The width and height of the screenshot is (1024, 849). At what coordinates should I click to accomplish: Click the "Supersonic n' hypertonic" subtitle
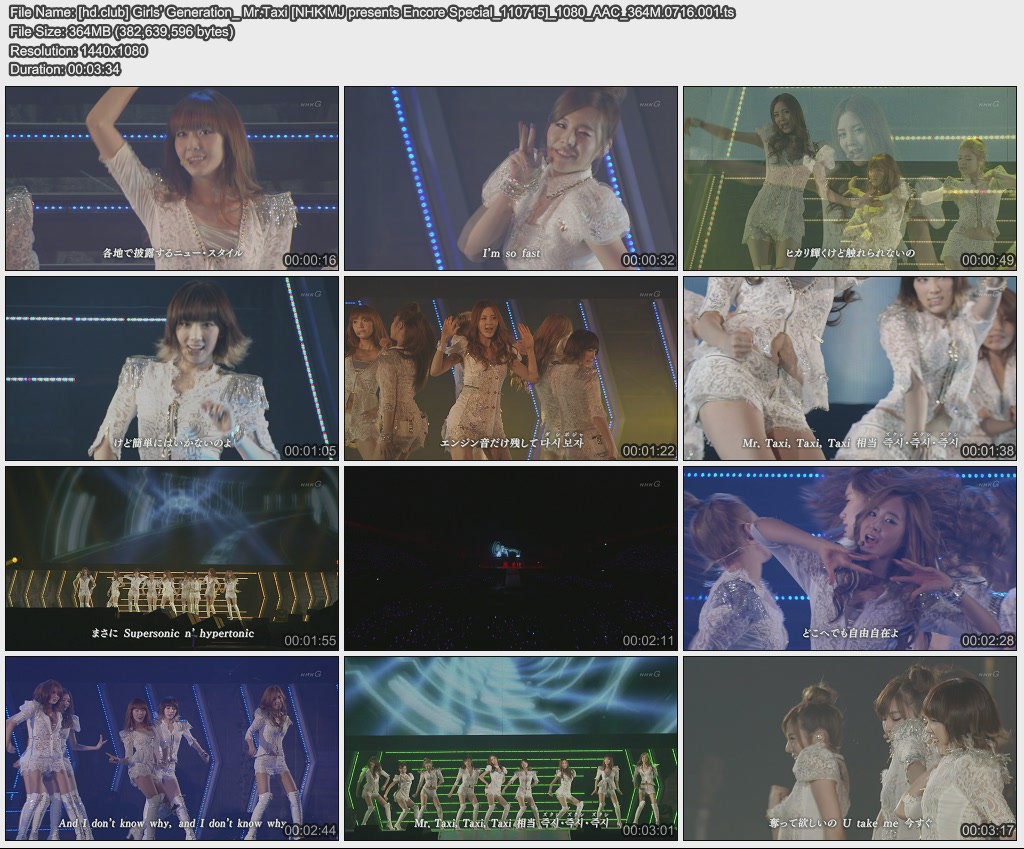point(189,633)
